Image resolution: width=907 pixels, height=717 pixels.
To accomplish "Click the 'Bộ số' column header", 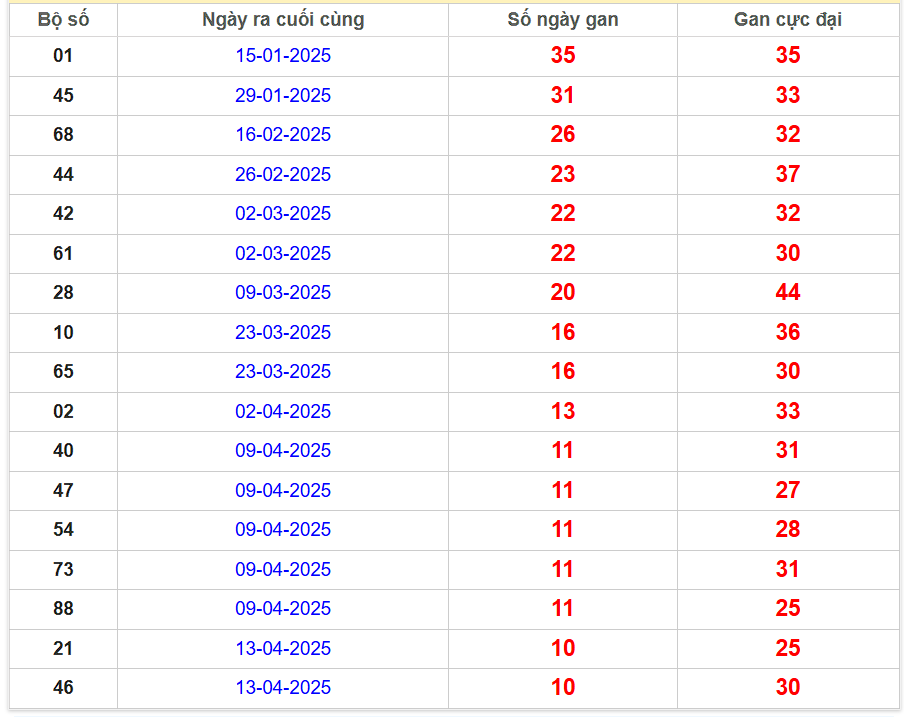I will pos(63,20).
